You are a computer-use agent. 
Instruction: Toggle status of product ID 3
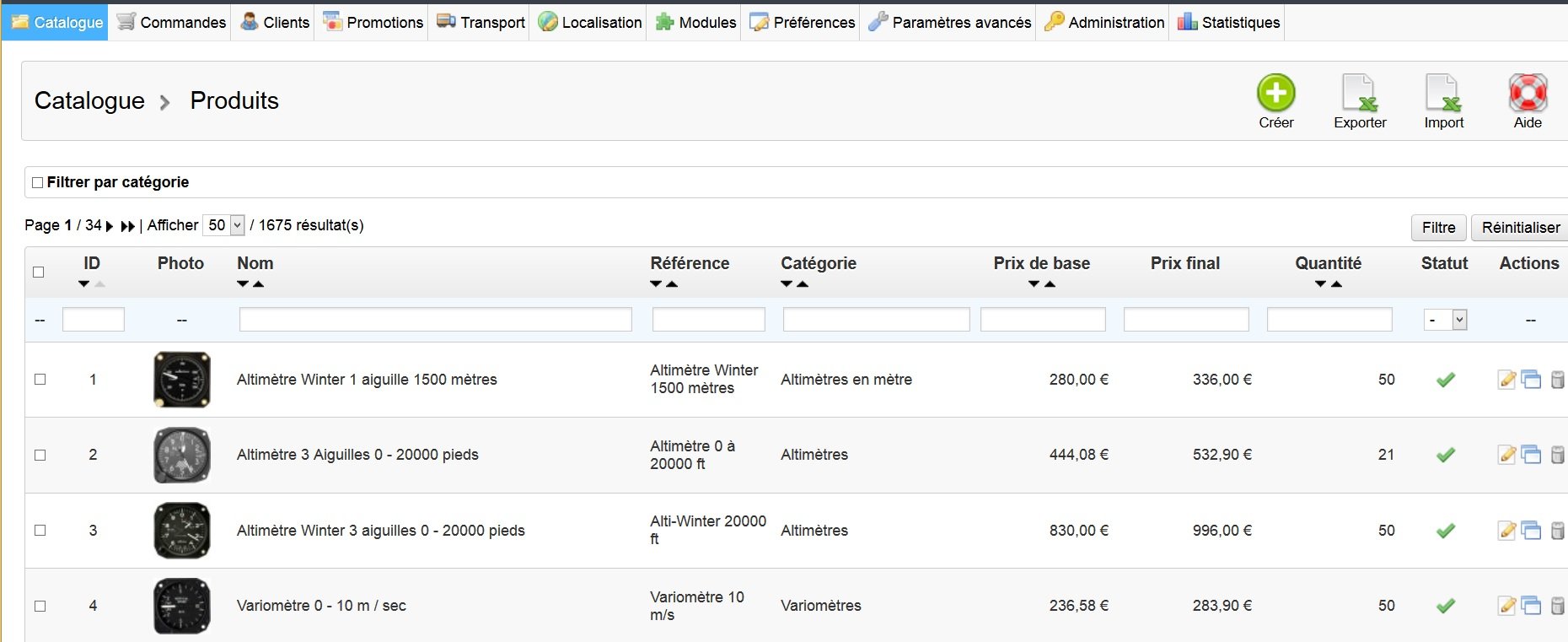1445,531
